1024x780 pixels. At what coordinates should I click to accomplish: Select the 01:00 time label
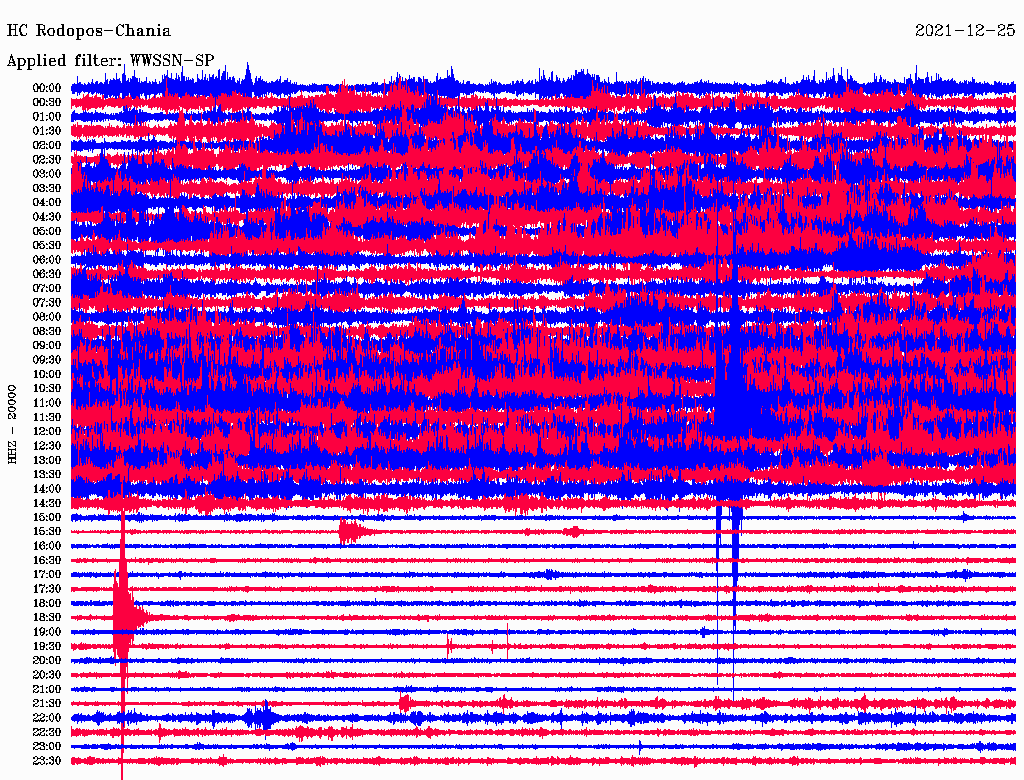coord(47,116)
